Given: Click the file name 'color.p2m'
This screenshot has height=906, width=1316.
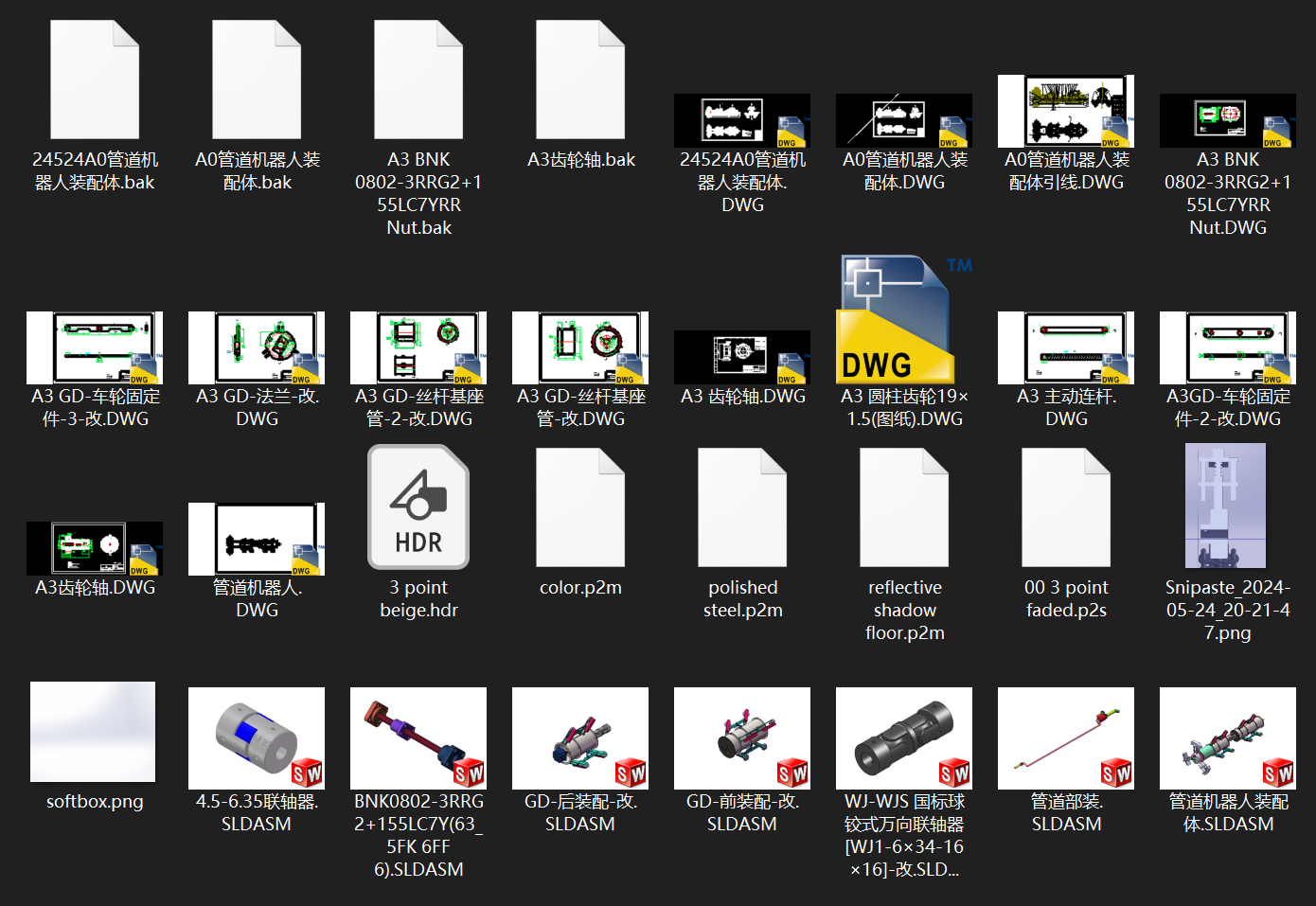Looking at the screenshot, I should [580, 587].
